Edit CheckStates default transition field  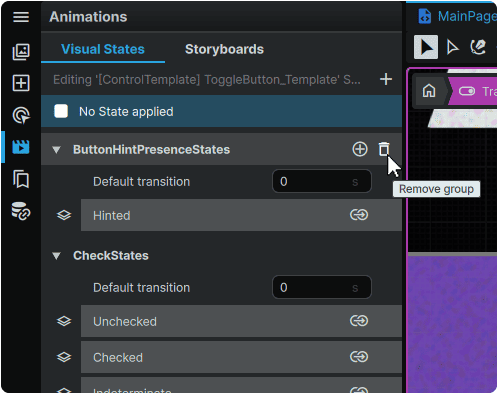tap(322, 287)
